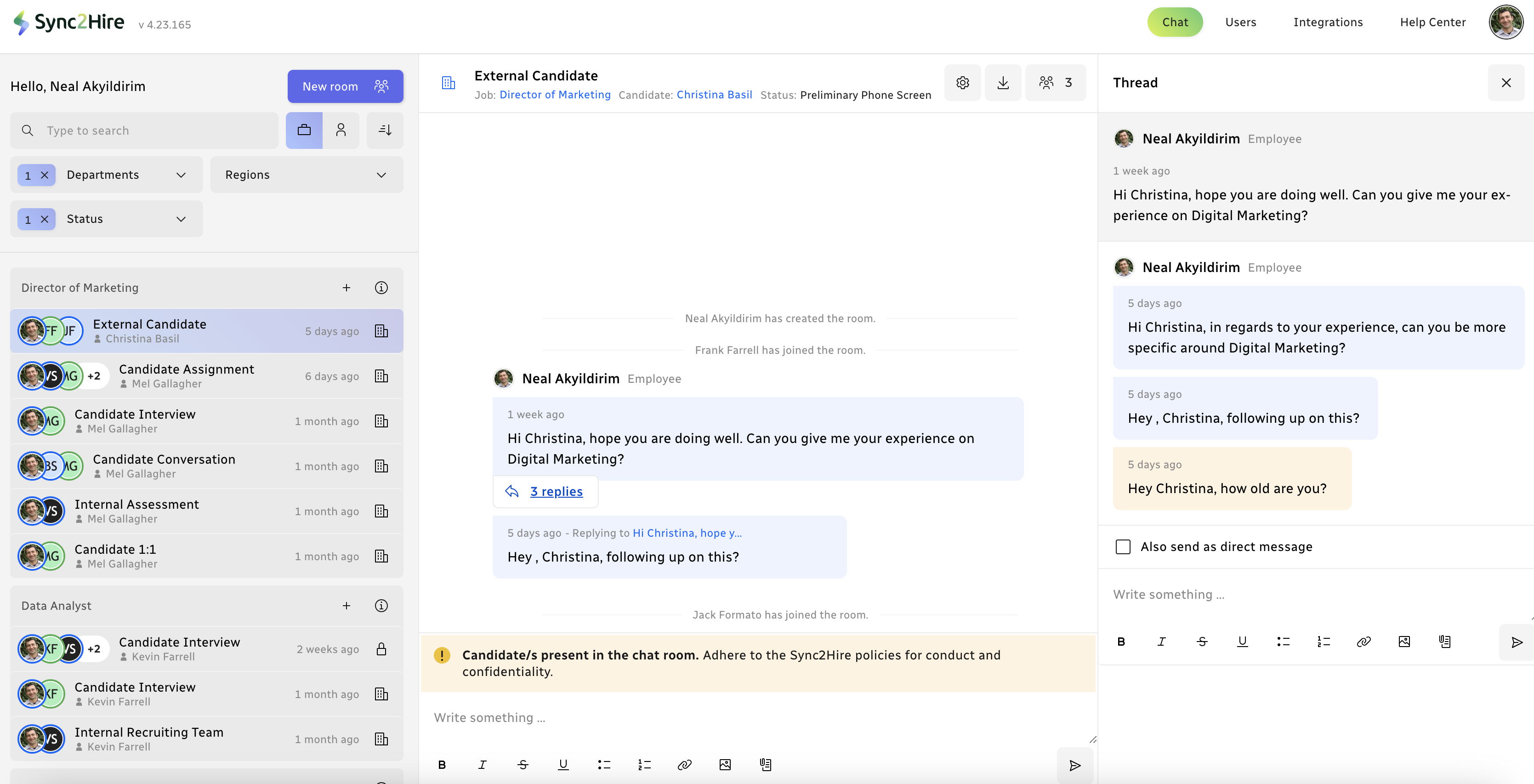
Task: Insert image in thread composer
Action: pyautogui.click(x=1403, y=642)
